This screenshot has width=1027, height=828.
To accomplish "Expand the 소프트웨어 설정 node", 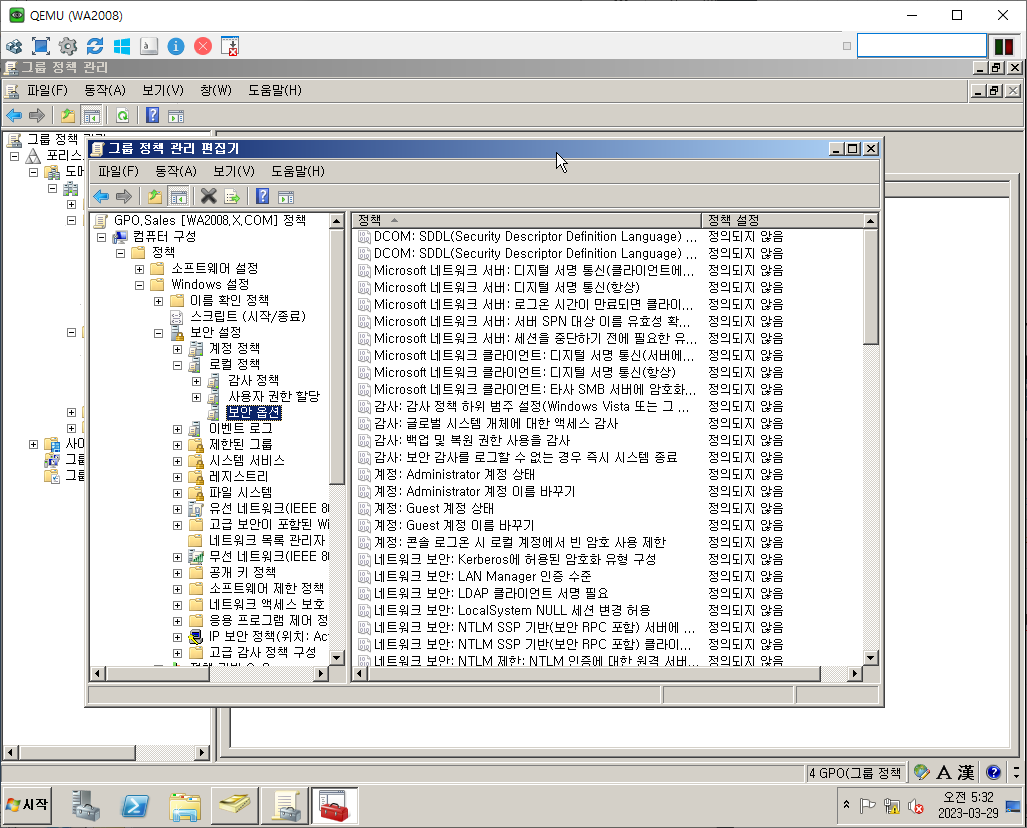I will pos(140,269).
